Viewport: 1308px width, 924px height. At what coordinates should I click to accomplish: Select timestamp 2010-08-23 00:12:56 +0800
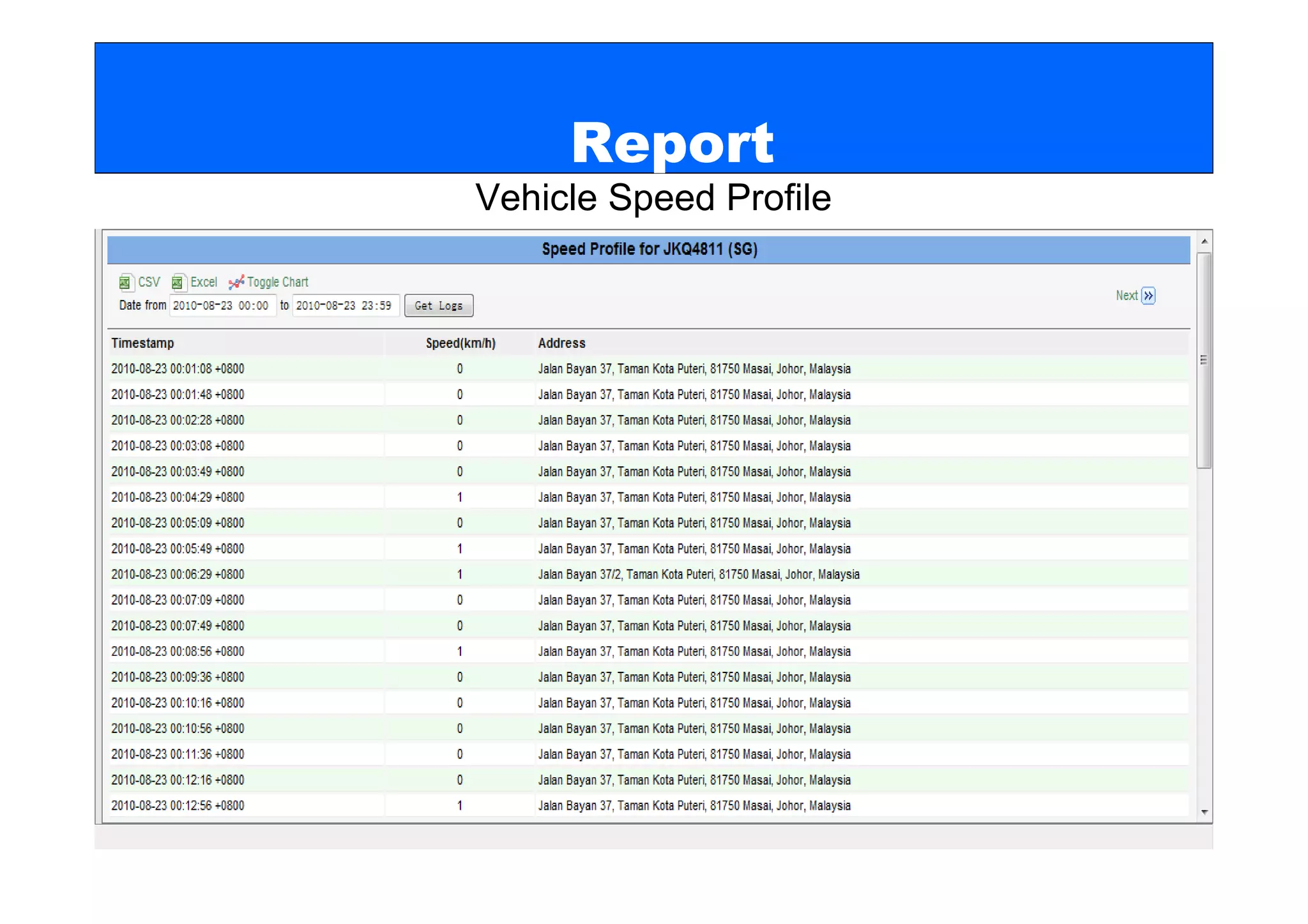pyautogui.click(x=178, y=805)
